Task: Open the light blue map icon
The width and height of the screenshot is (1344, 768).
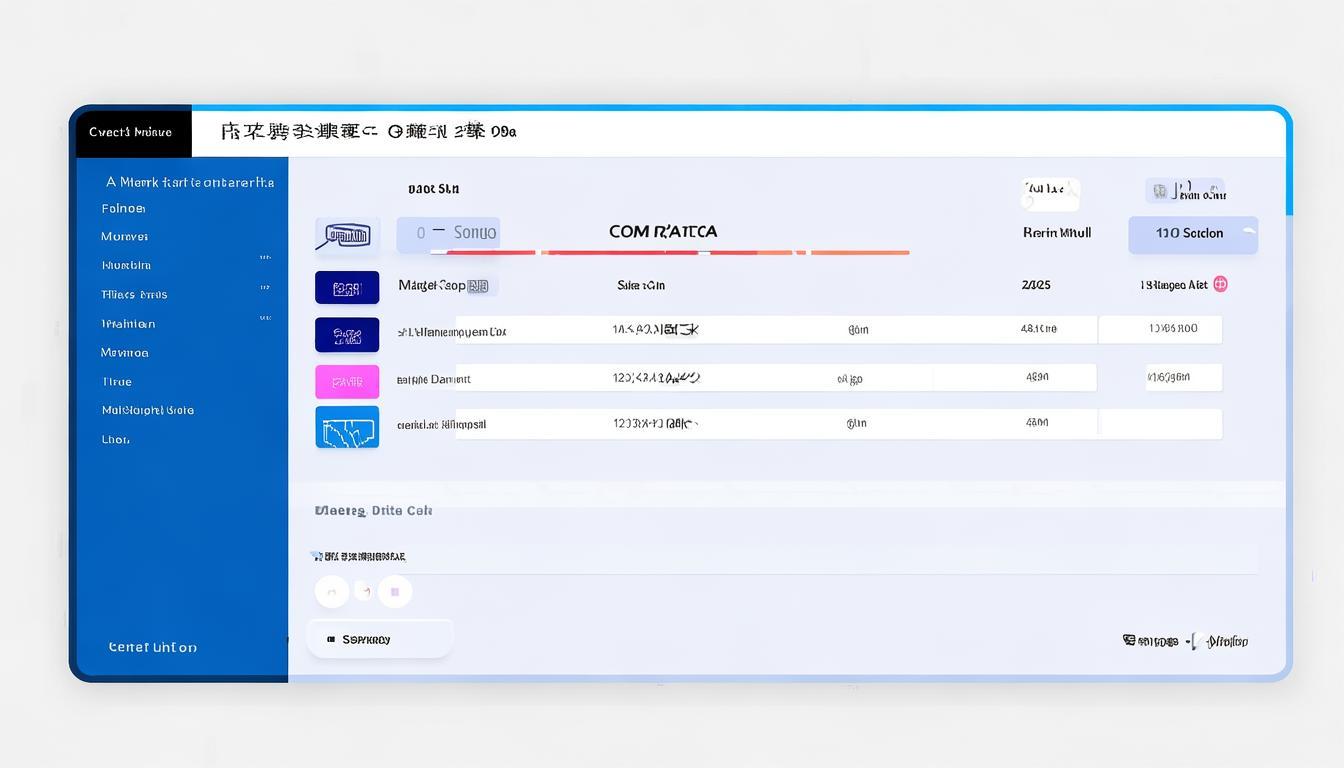Action: coord(347,427)
